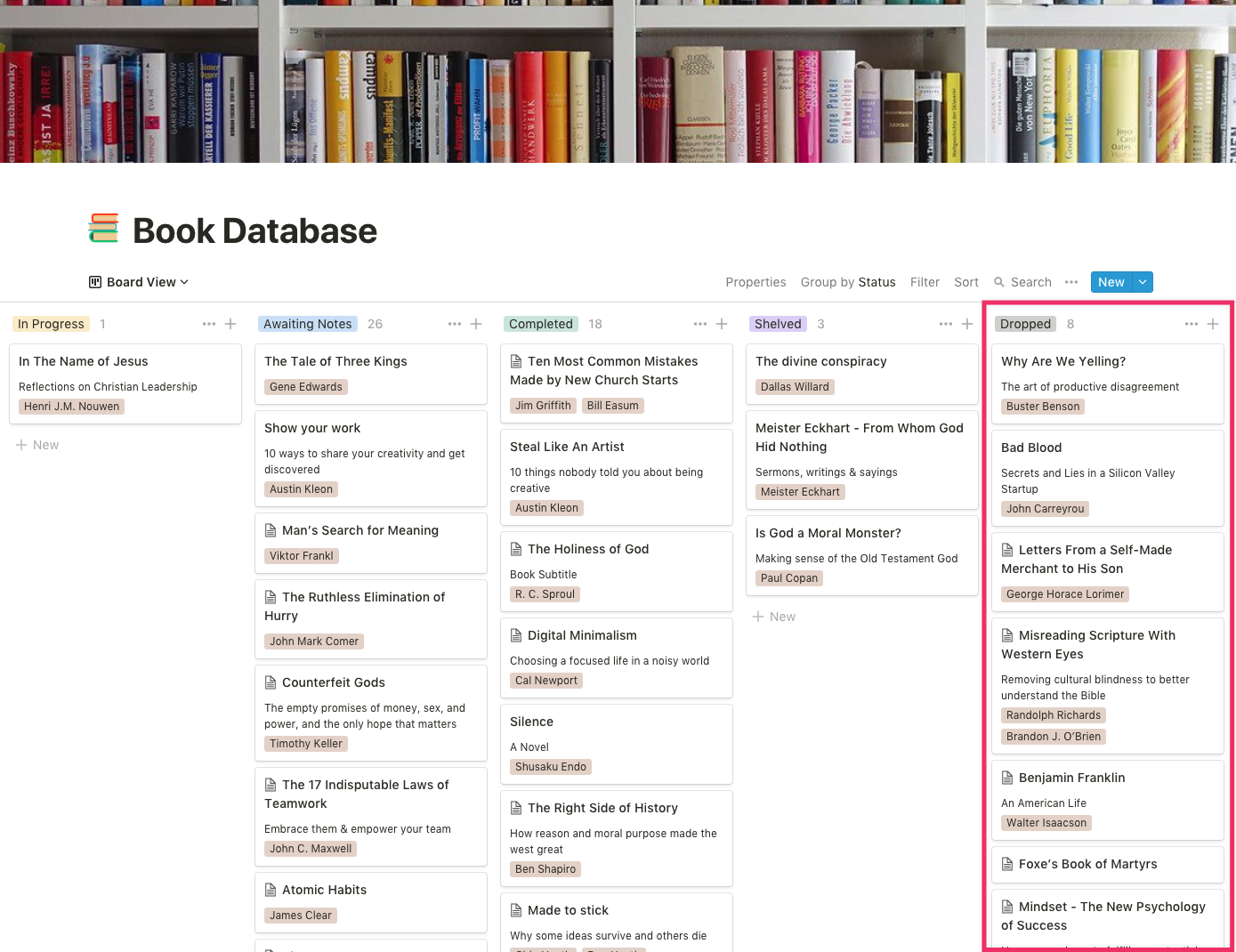
Task: Open The Tale of Three Kings card
Action: click(x=371, y=374)
